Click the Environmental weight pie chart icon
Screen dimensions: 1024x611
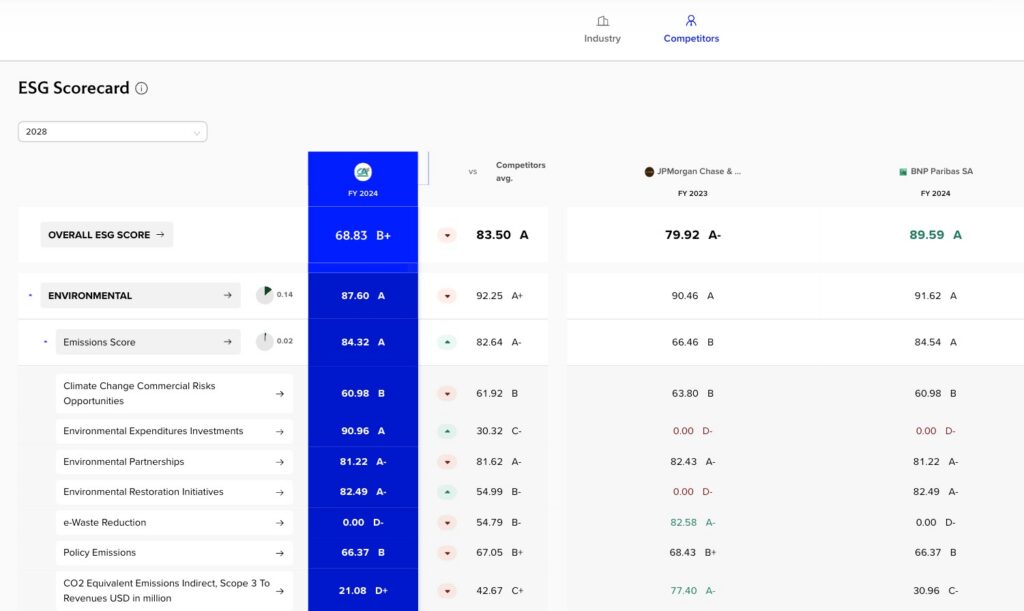pos(264,295)
